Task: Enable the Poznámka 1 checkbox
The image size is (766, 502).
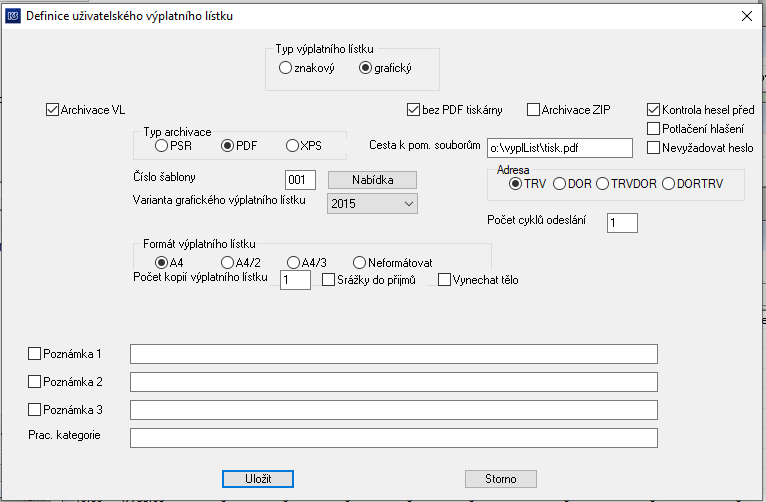Action: pyautogui.click(x=34, y=354)
